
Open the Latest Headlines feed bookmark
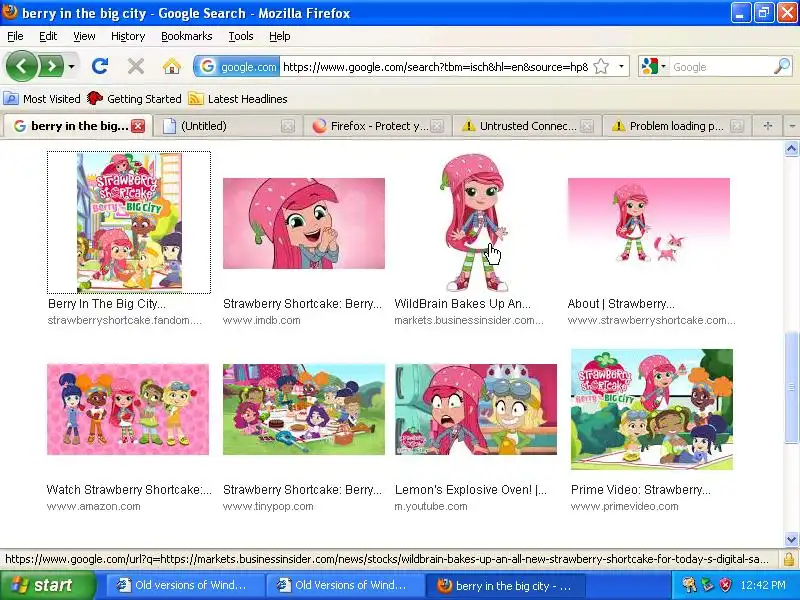(x=238, y=99)
